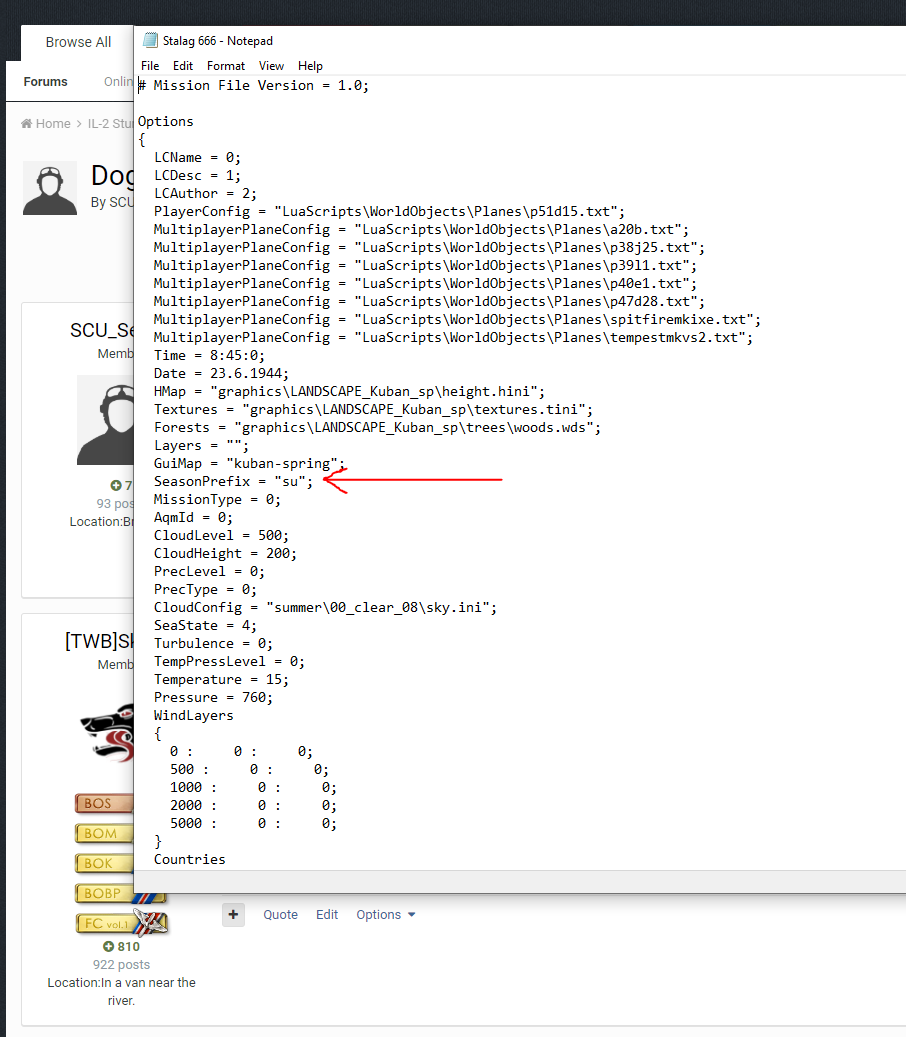Click the Temperature = 15; line

(x=222, y=679)
